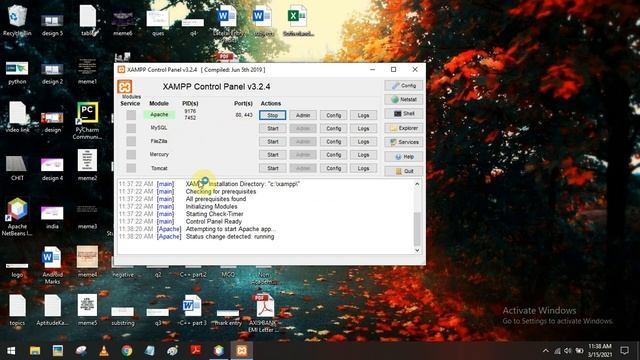Click the 'Status change detected: running' log line

click(x=230, y=237)
